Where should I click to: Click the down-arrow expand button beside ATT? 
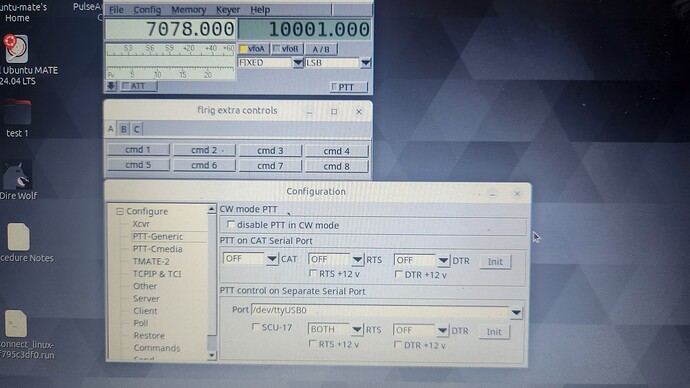coord(111,86)
